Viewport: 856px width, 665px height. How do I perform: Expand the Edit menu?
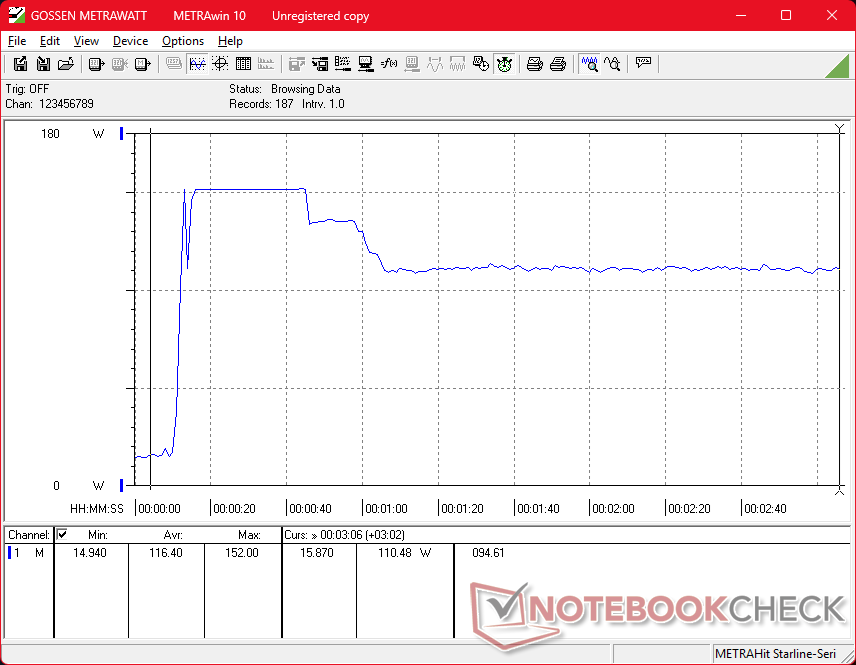(x=50, y=41)
